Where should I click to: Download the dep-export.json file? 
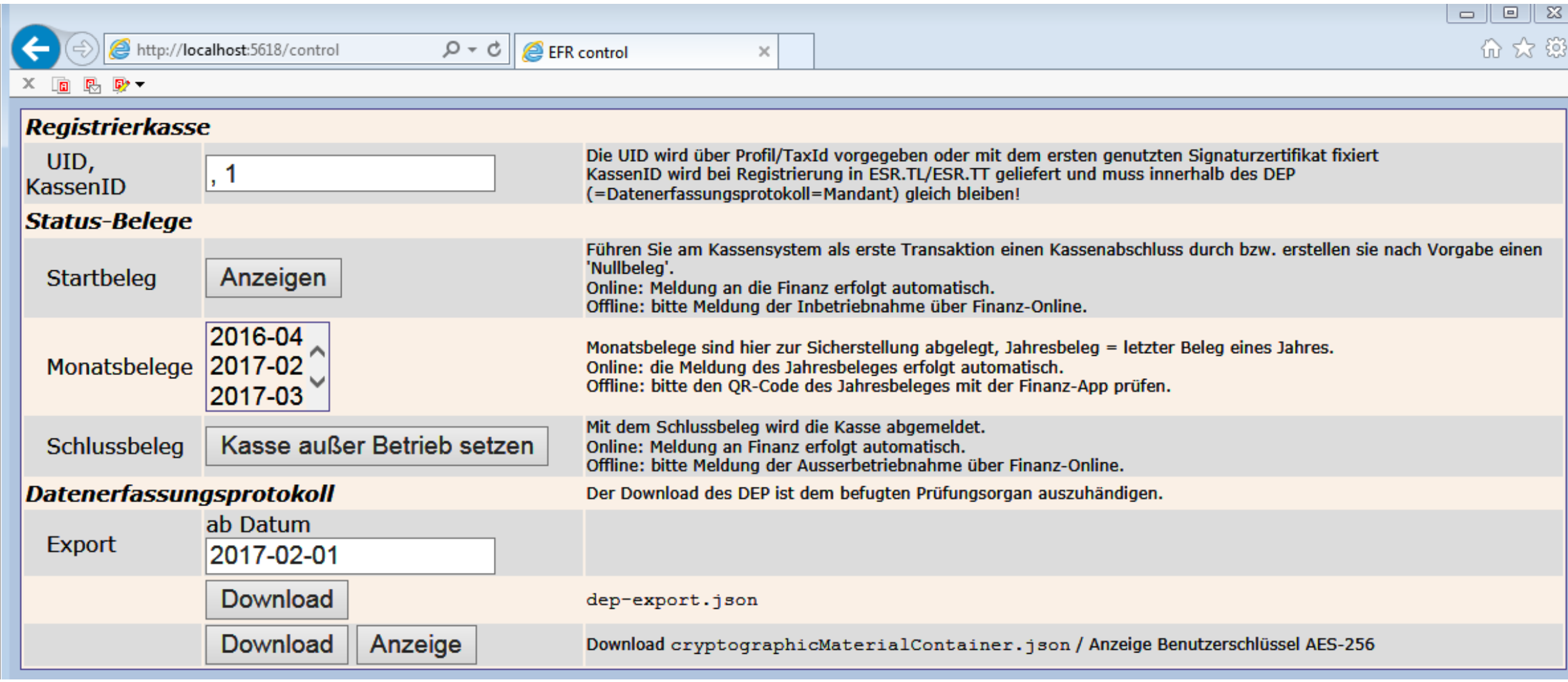(277, 599)
